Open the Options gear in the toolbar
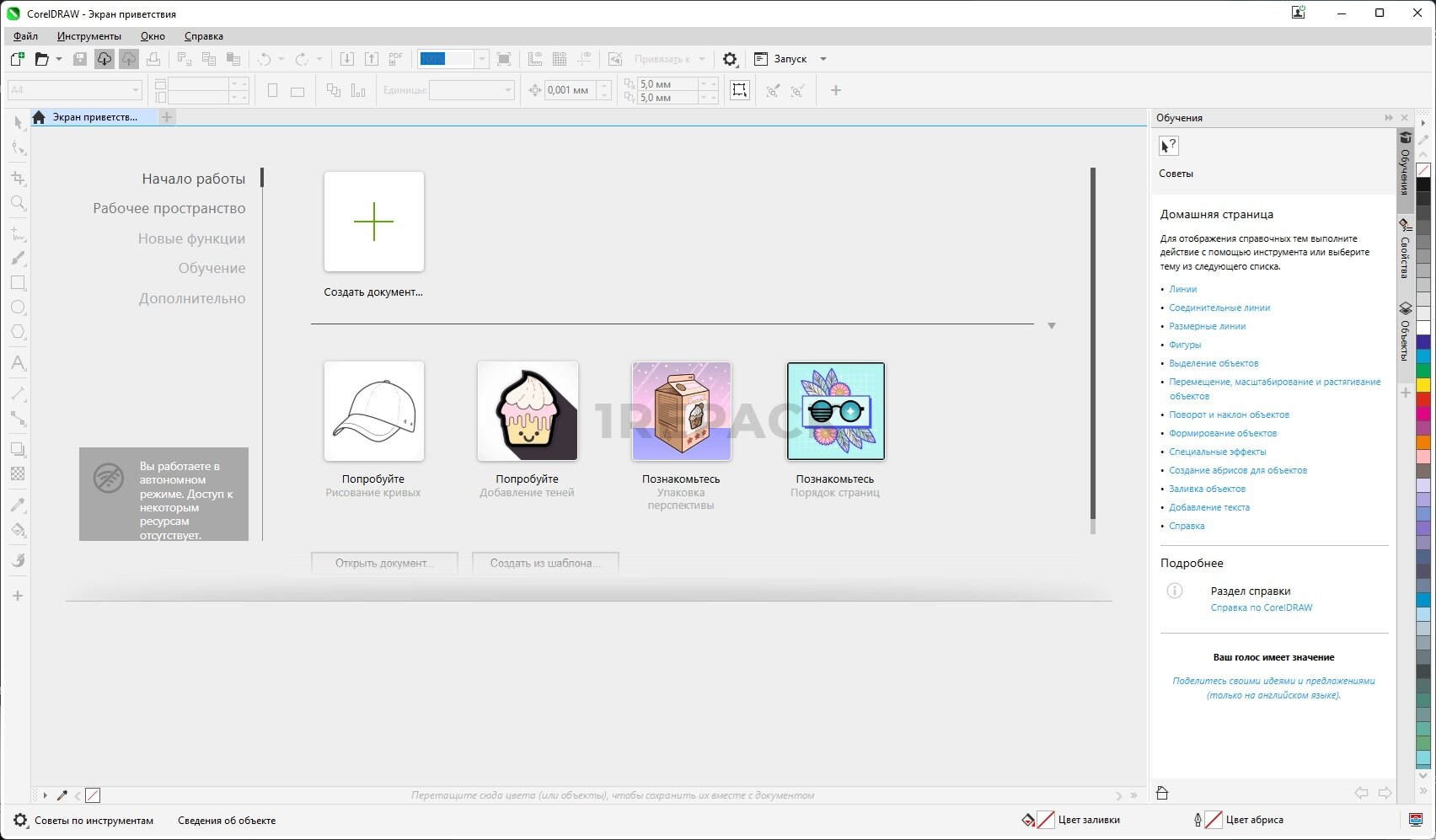Viewport: 1436px width, 840px height. tap(730, 59)
